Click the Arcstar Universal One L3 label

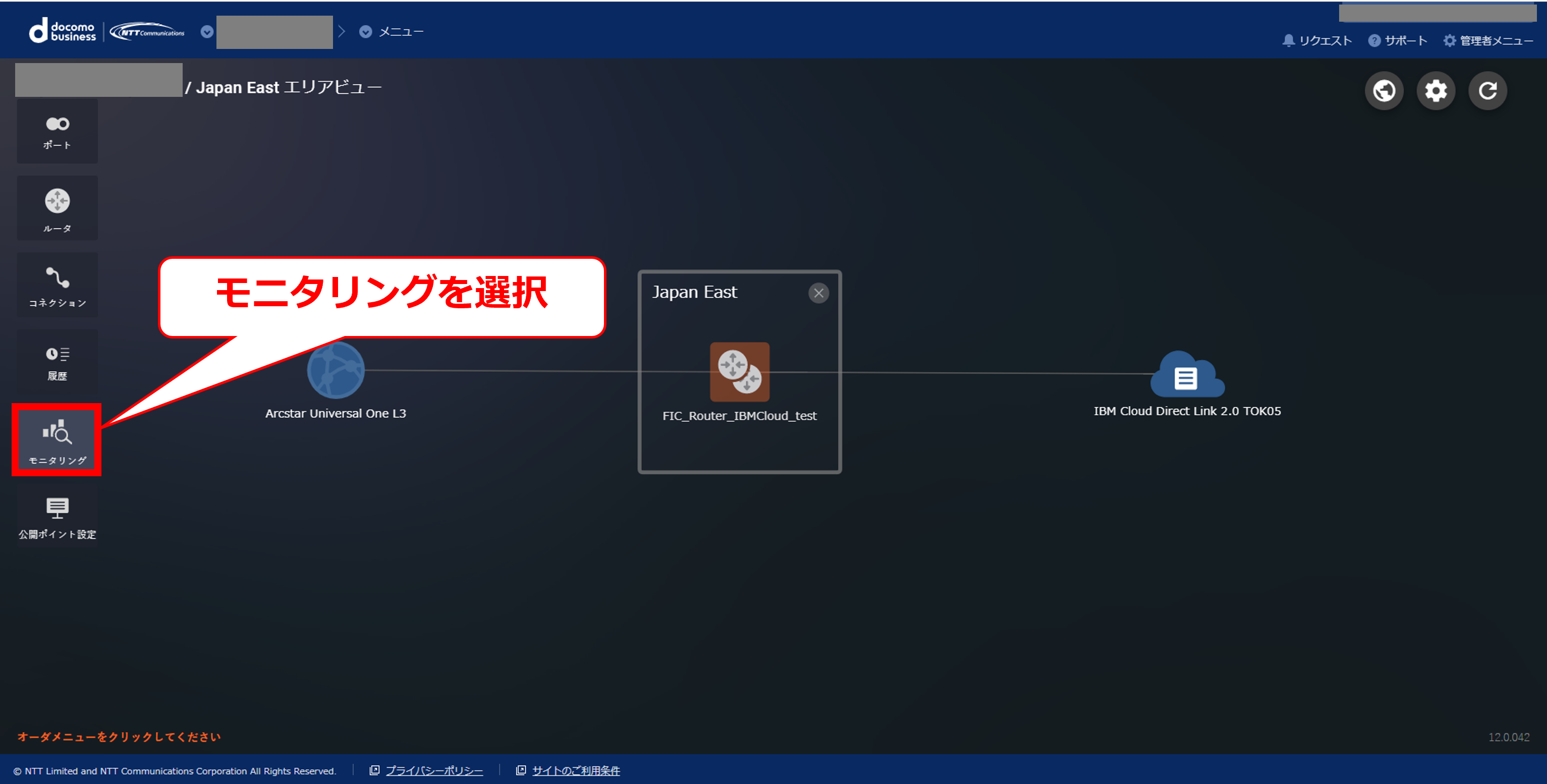point(336,413)
